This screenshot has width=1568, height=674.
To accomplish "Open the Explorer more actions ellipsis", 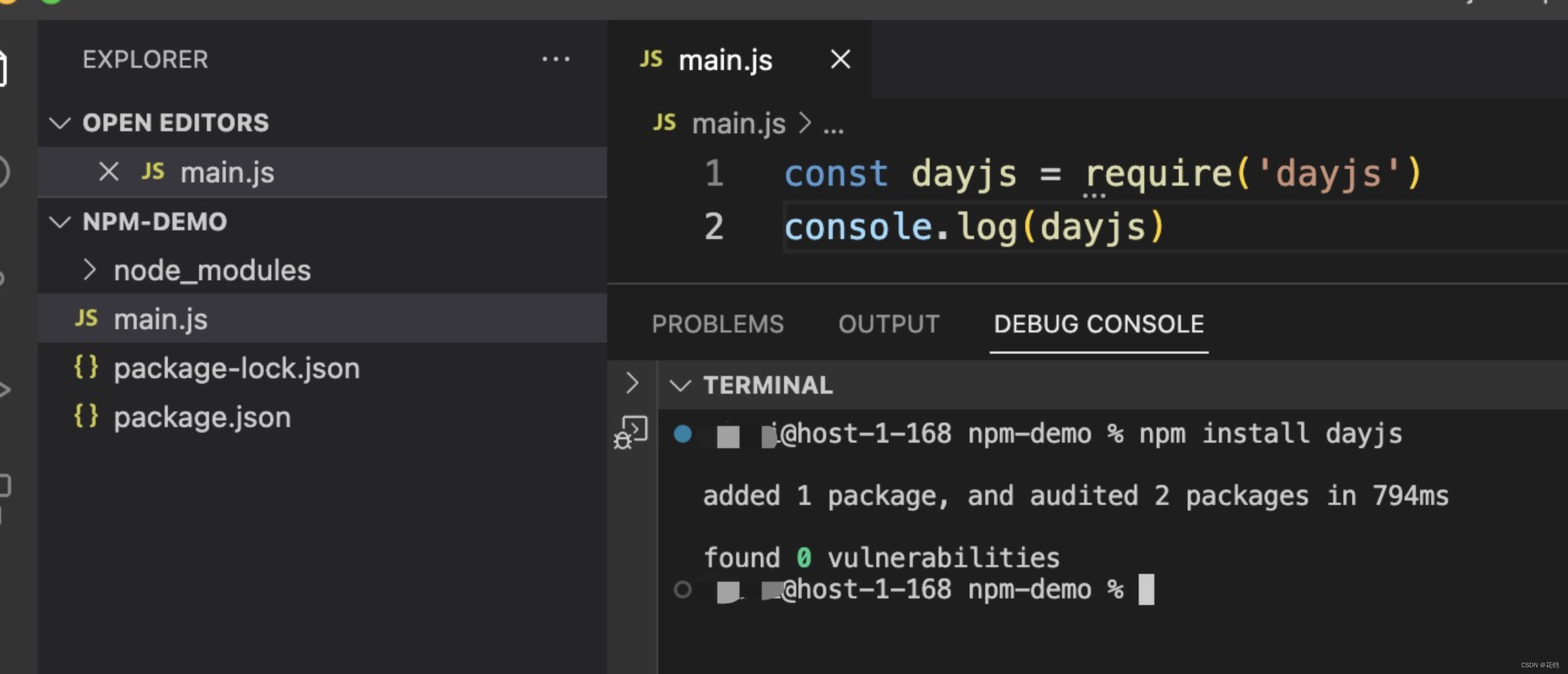I will point(555,60).
